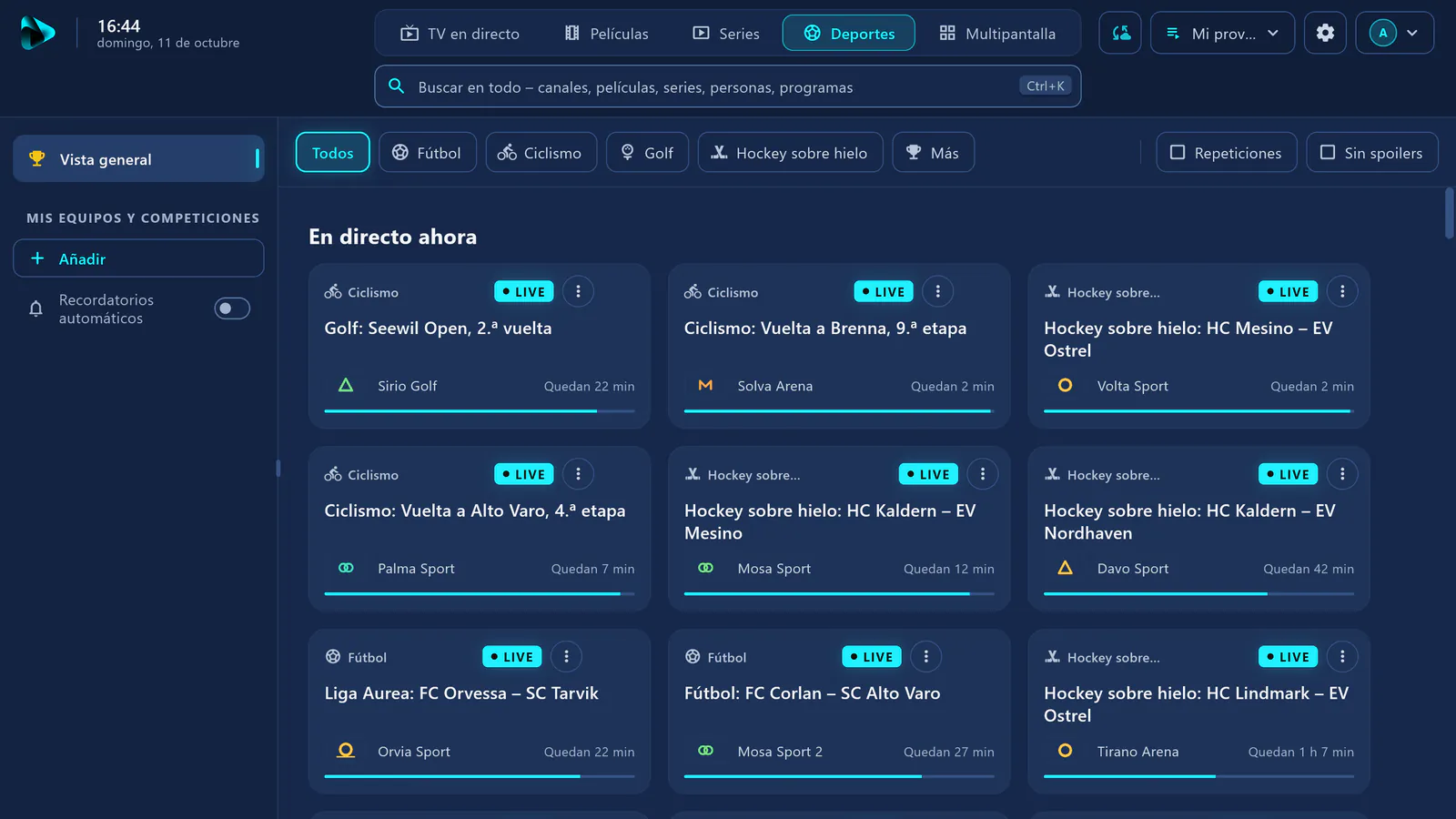
Task: Click the search field Buscar en todo
Action: point(727,86)
